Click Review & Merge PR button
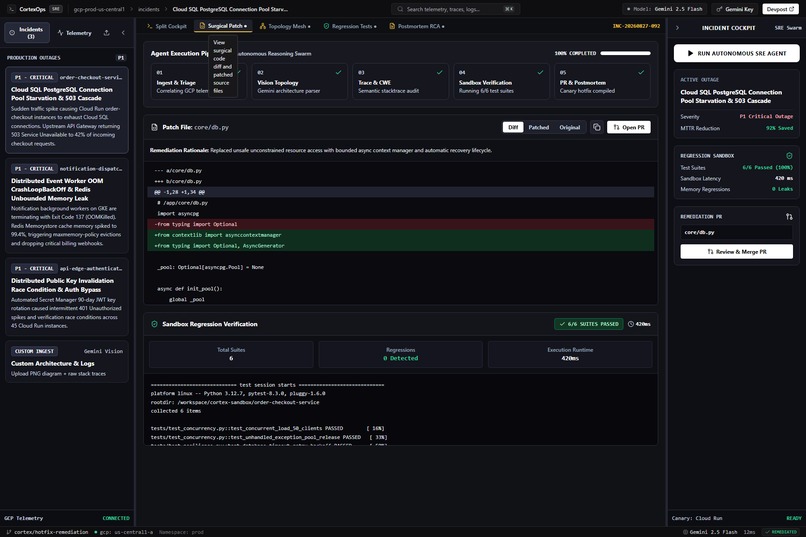This screenshot has height=537, width=806. click(737, 252)
